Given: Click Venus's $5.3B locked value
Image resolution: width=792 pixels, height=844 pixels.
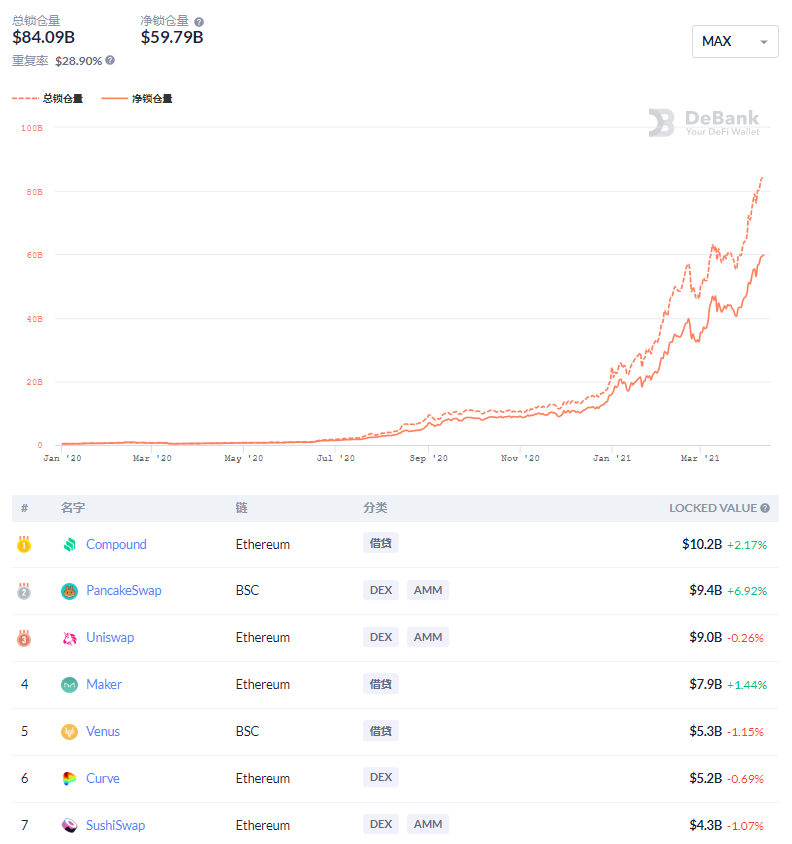Looking at the screenshot, I should 705,731.
